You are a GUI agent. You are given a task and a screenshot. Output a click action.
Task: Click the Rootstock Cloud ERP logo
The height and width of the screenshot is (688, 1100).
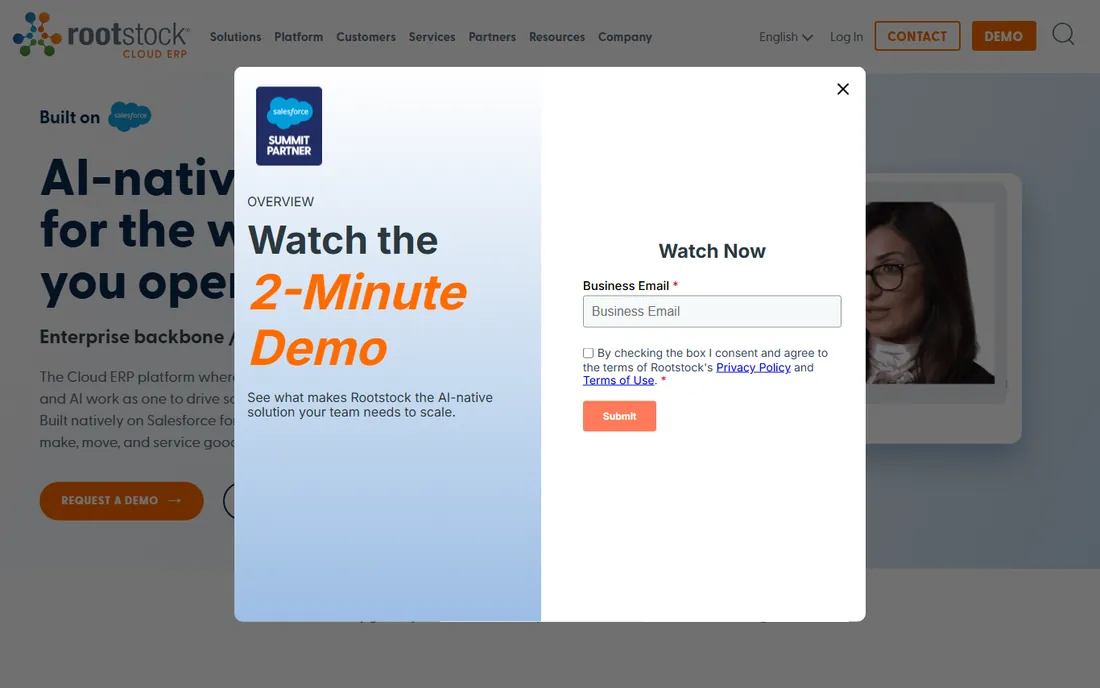point(101,35)
